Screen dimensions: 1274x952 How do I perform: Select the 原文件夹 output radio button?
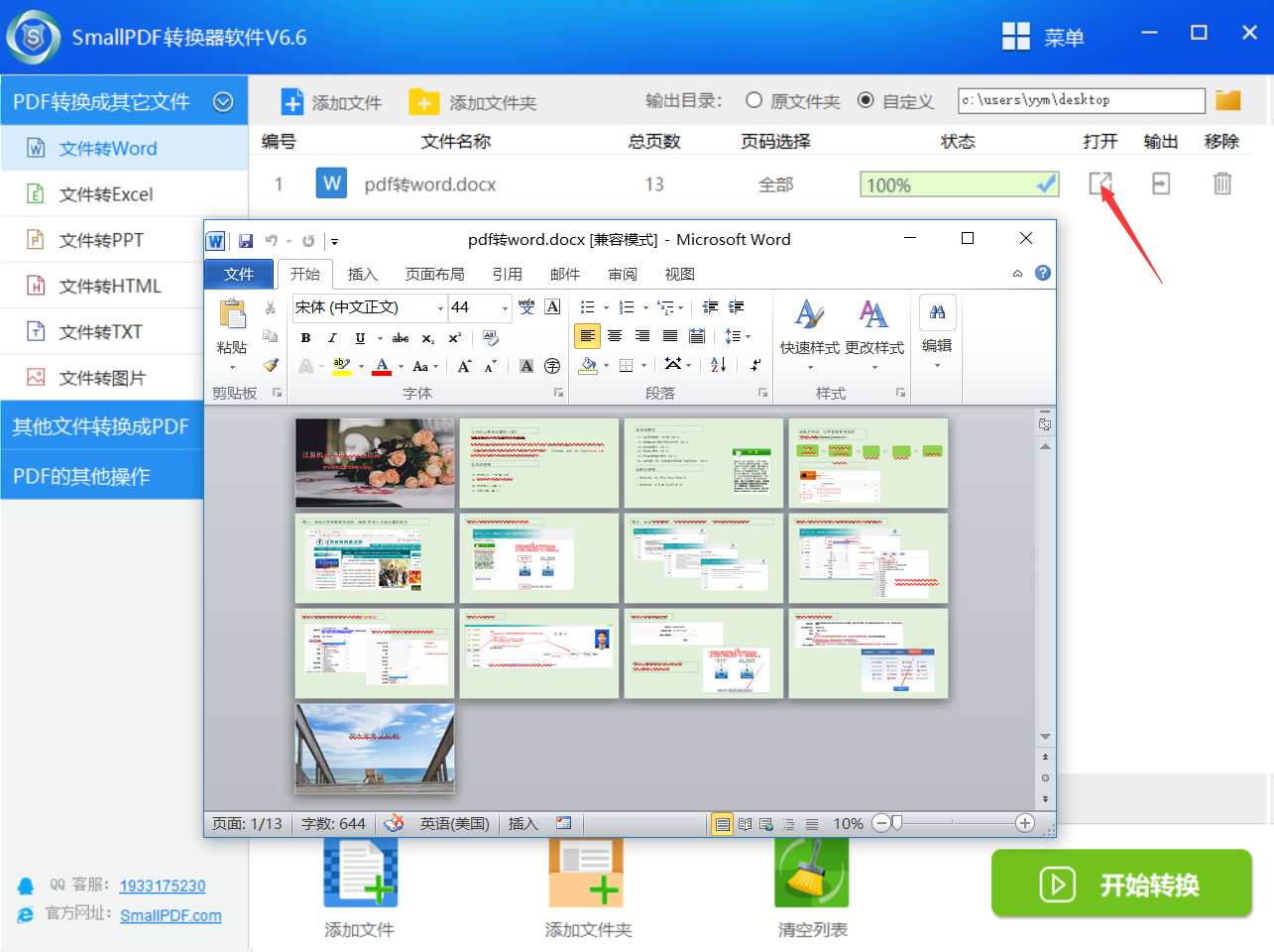753,100
